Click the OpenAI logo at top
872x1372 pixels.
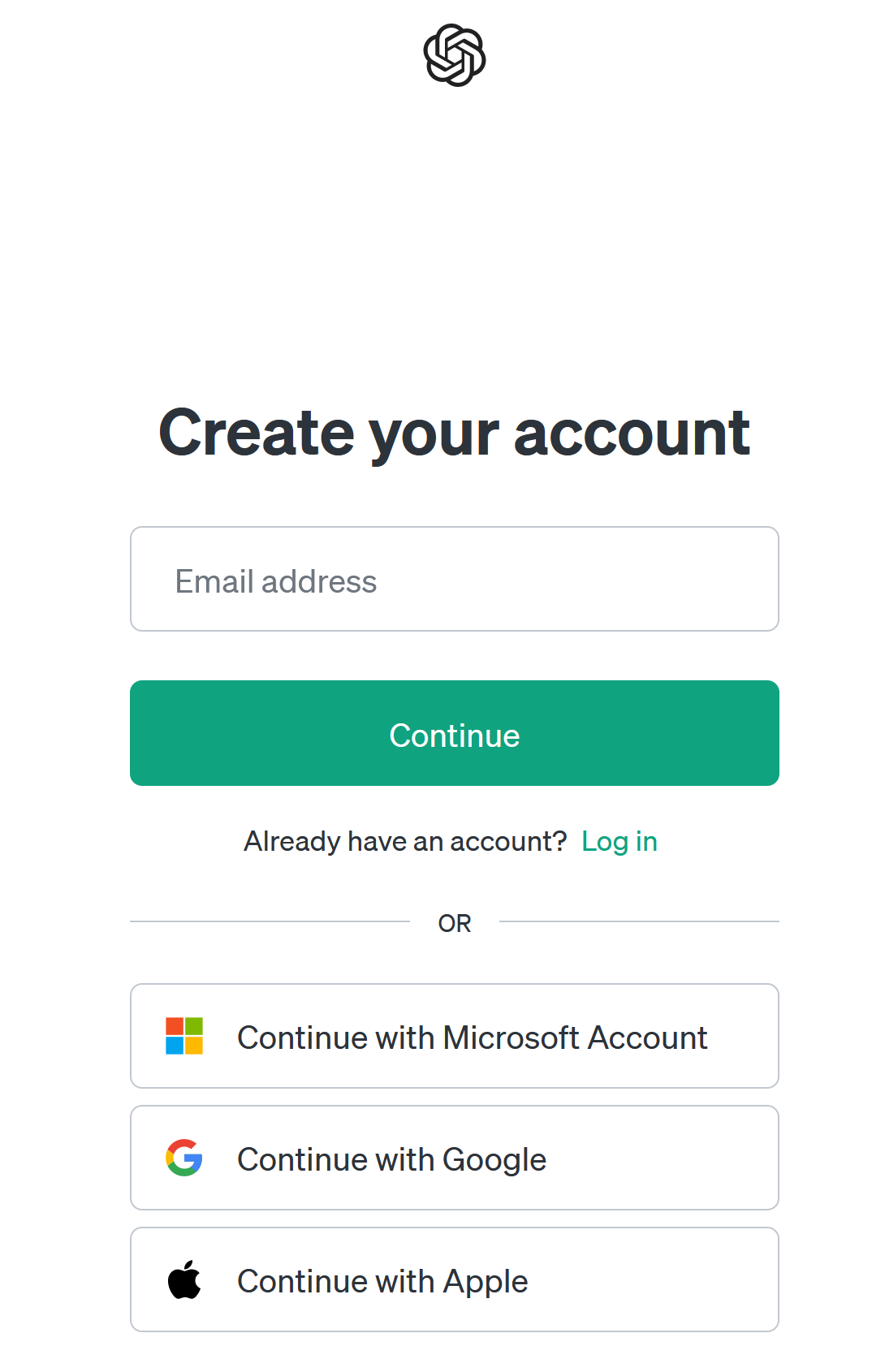(455, 55)
